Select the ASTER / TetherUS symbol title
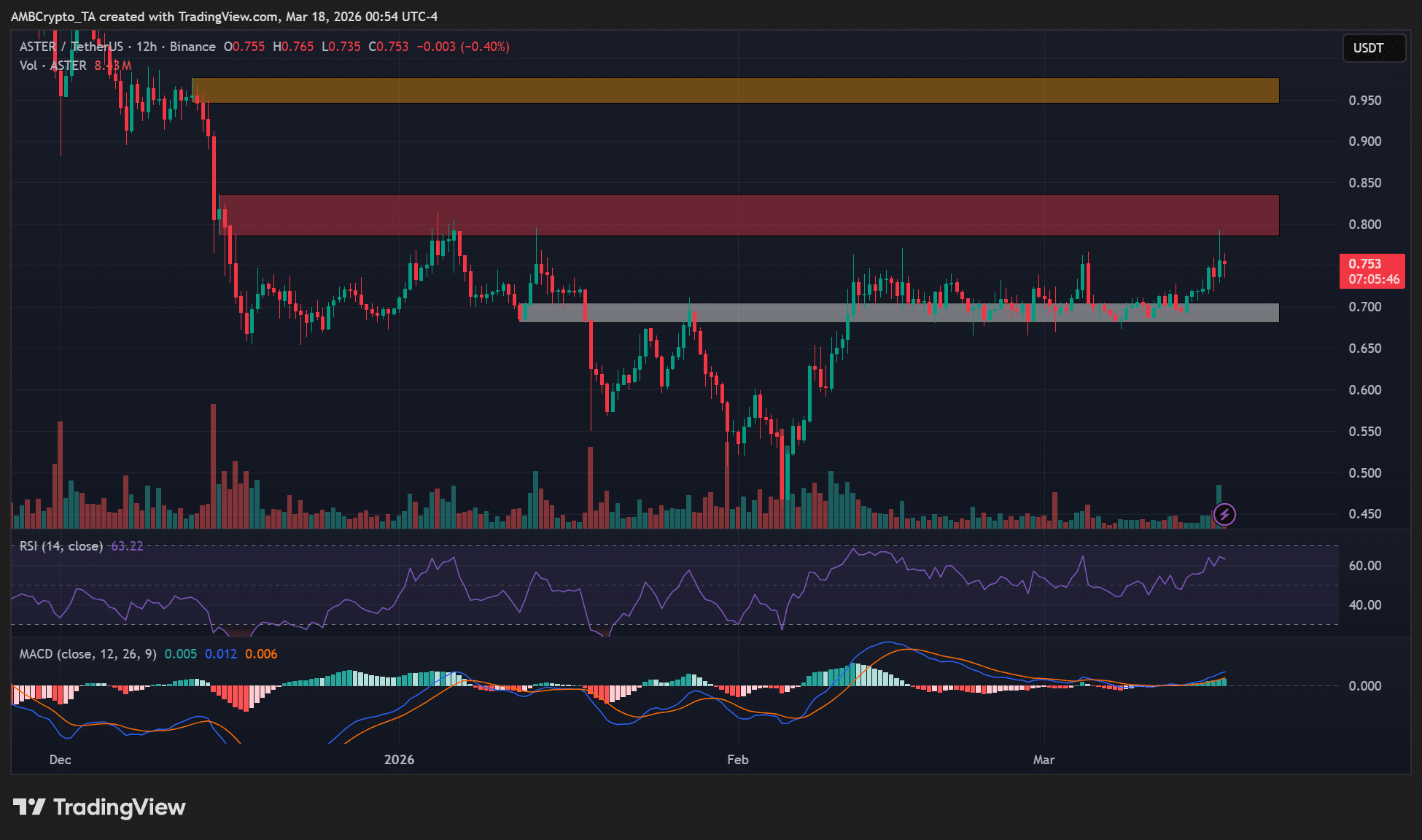 click(x=71, y=47)
